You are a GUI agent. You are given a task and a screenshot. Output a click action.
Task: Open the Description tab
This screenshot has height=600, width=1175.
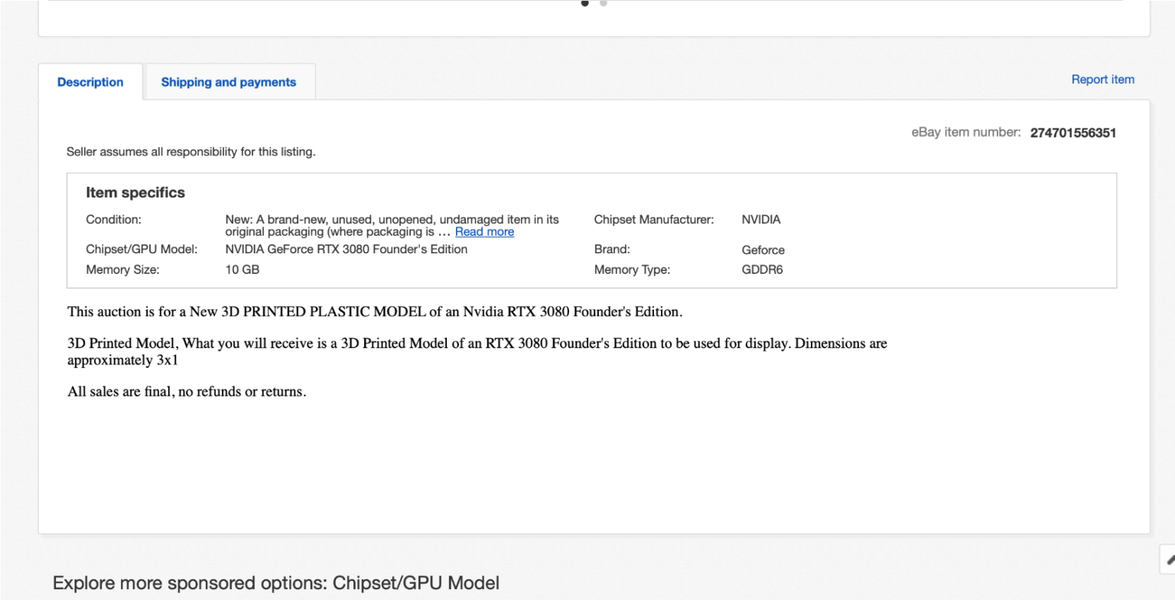(90, 82)
